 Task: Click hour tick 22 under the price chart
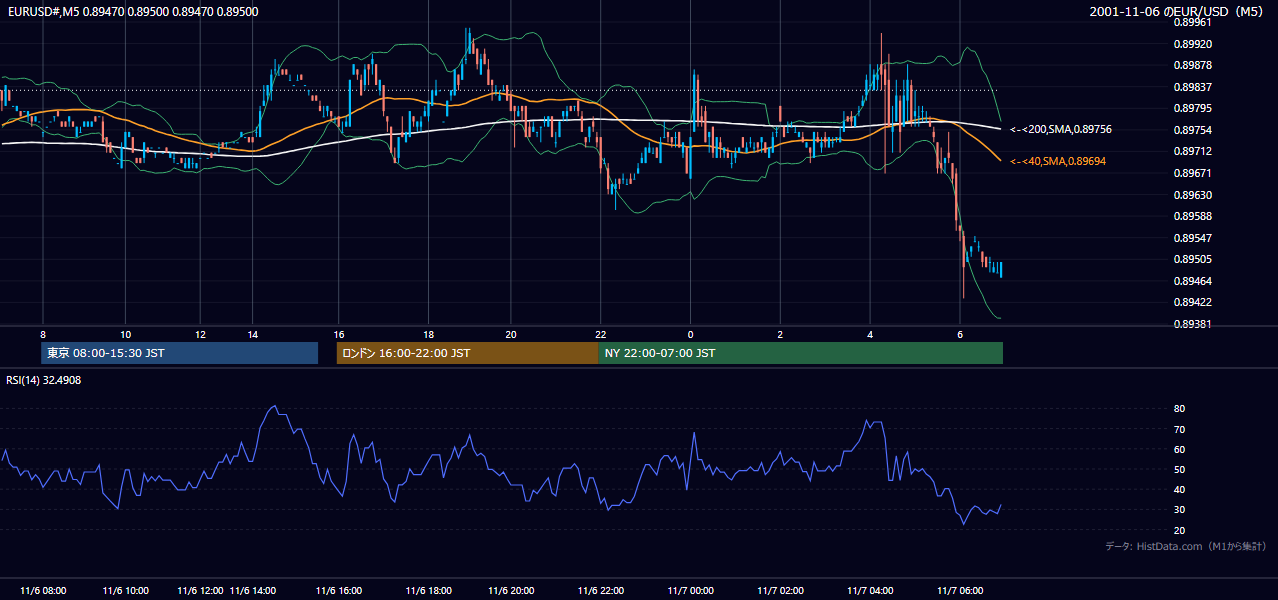pyautogui.click(x=601, y=334)
